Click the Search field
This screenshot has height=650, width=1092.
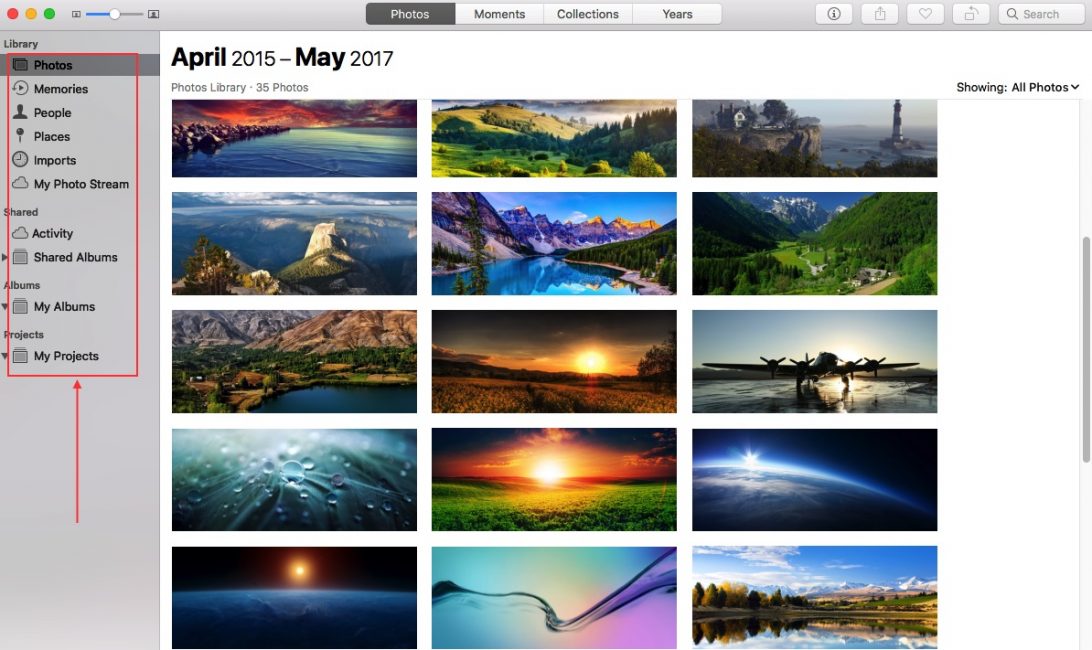coord(1041,14)
